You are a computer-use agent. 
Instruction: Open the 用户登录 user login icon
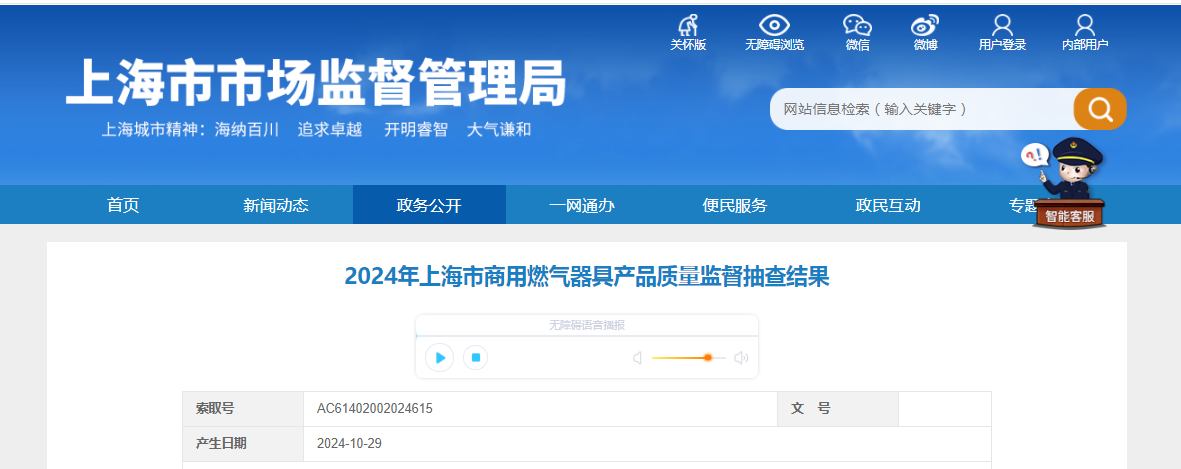pyautogui.click(x=1002, y=32)
